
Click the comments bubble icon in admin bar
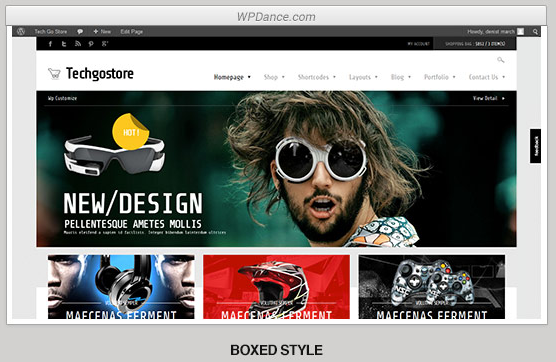(80, 31)
